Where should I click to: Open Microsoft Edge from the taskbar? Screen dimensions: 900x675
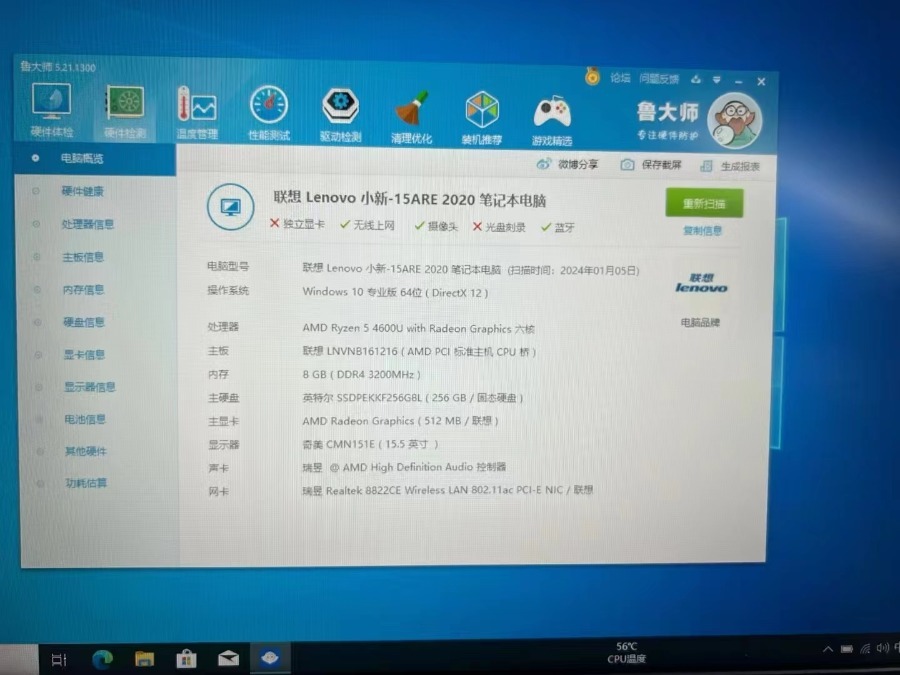pos(102,658)
